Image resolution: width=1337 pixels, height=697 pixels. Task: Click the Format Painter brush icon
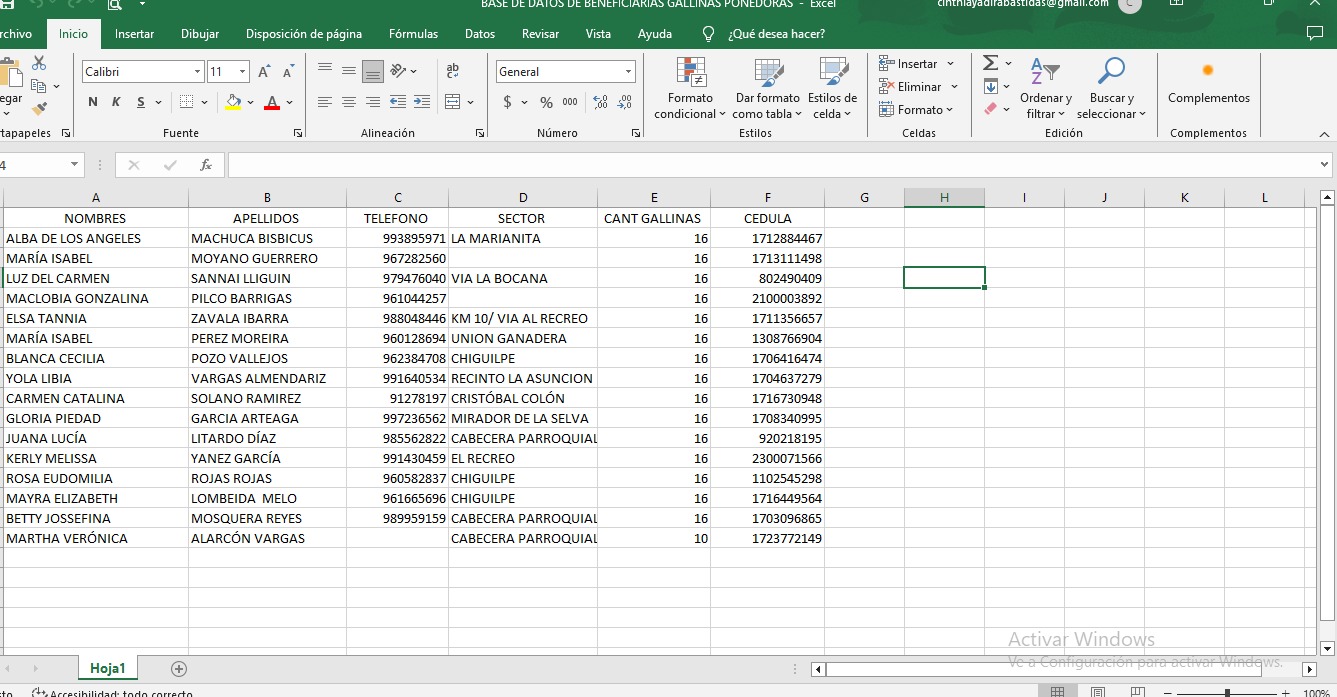point(39,109)
